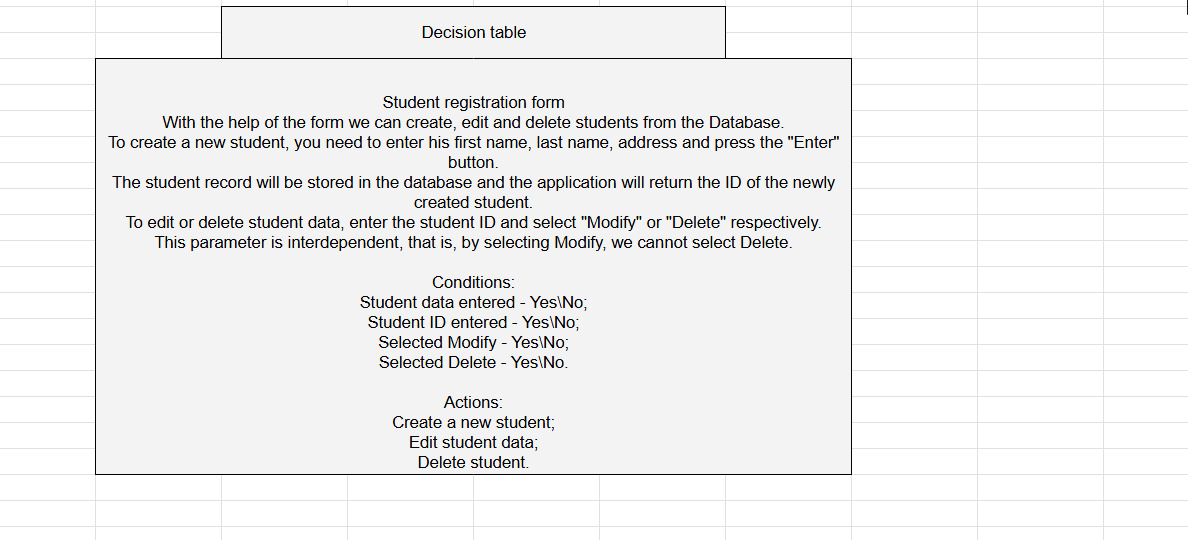The image size is (1188, 540).
Task: Click the 'Student registration form' heading text
Action: coord(473,102)
